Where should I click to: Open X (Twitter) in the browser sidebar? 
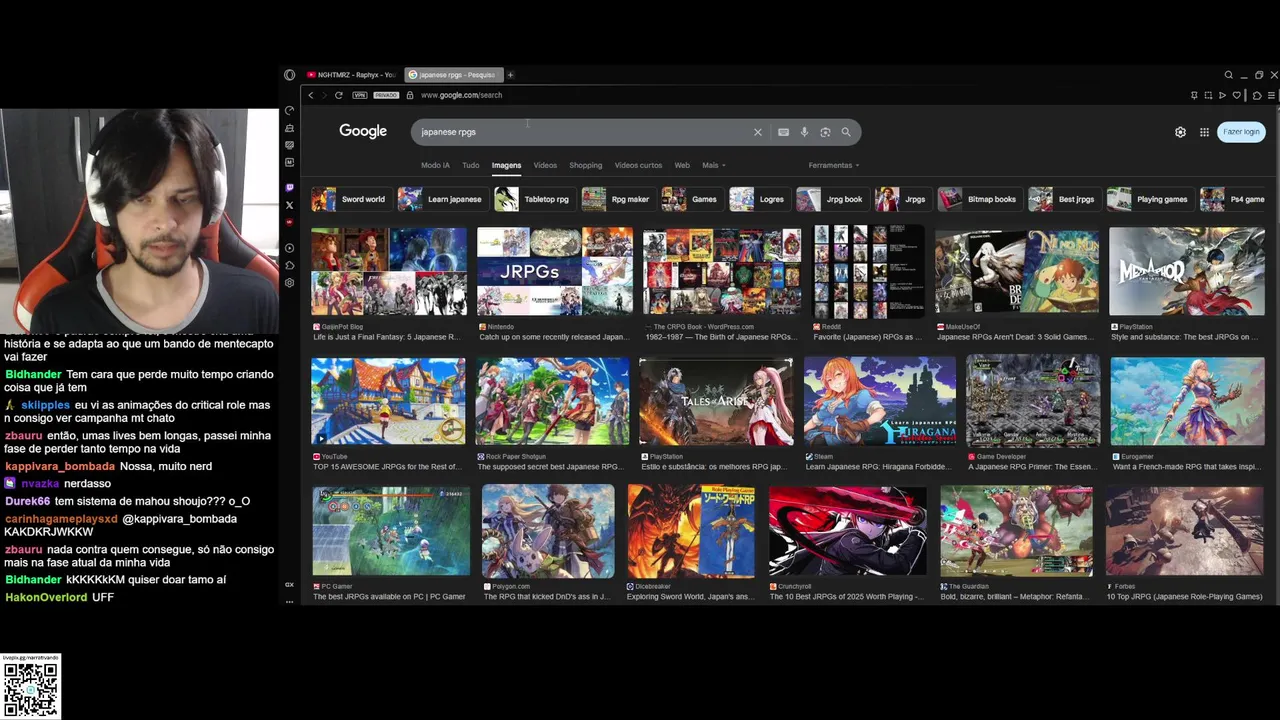(290, 205)
